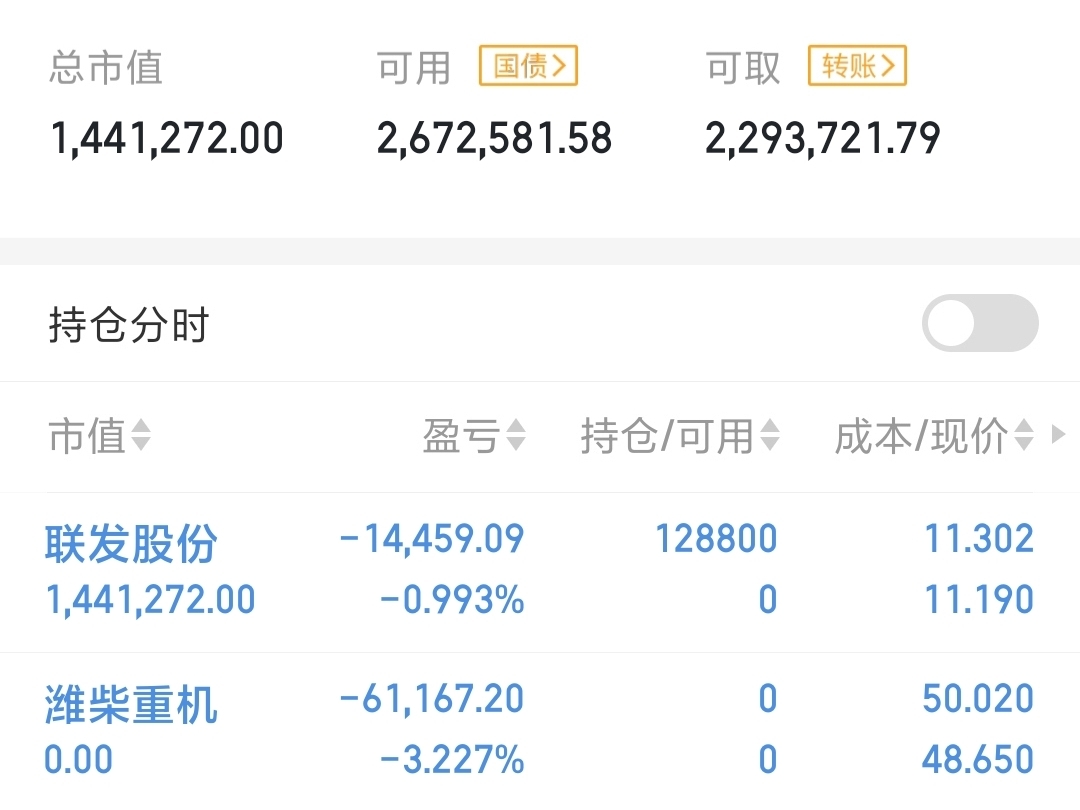Open the 转账 transfer button
The width and height of the screenshot is (1080, 810).
[857, 66]
